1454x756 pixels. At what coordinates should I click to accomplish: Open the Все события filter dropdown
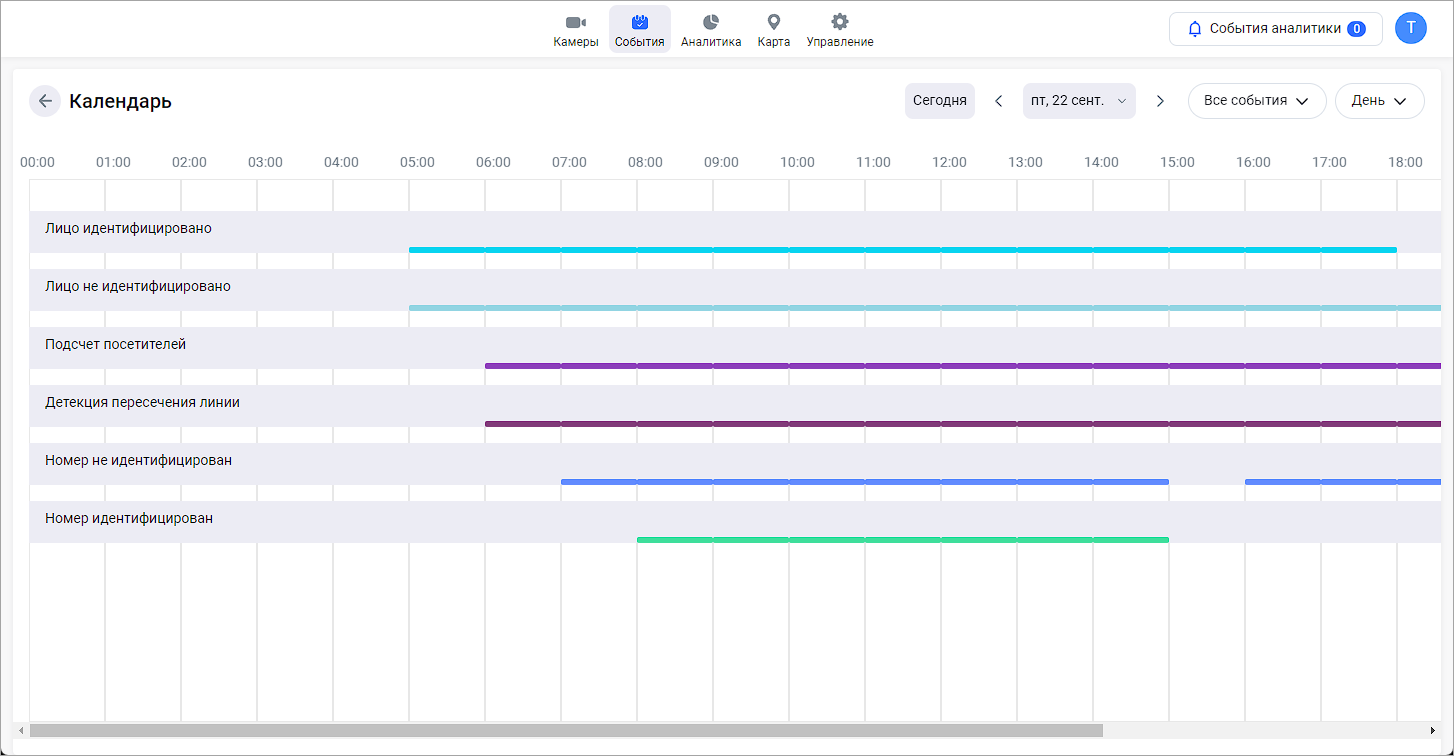pyautogui.click(x=1256, y=101)
